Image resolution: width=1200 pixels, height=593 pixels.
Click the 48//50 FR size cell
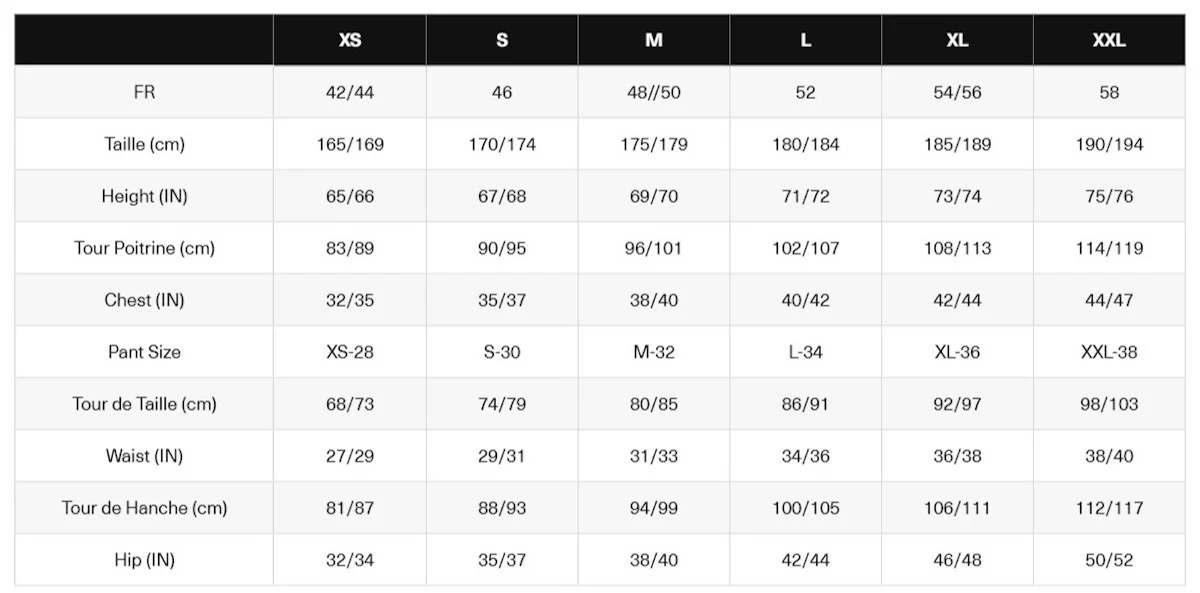pos(654,92)
